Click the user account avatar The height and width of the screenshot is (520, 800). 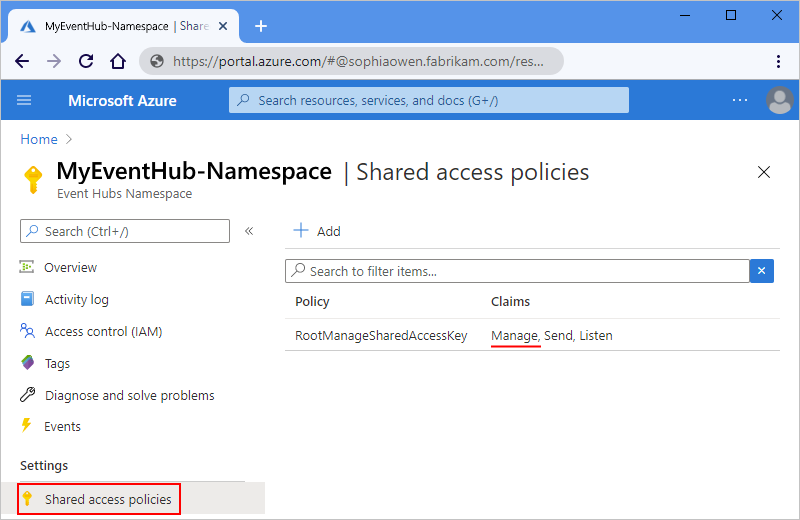click(779, 100)
